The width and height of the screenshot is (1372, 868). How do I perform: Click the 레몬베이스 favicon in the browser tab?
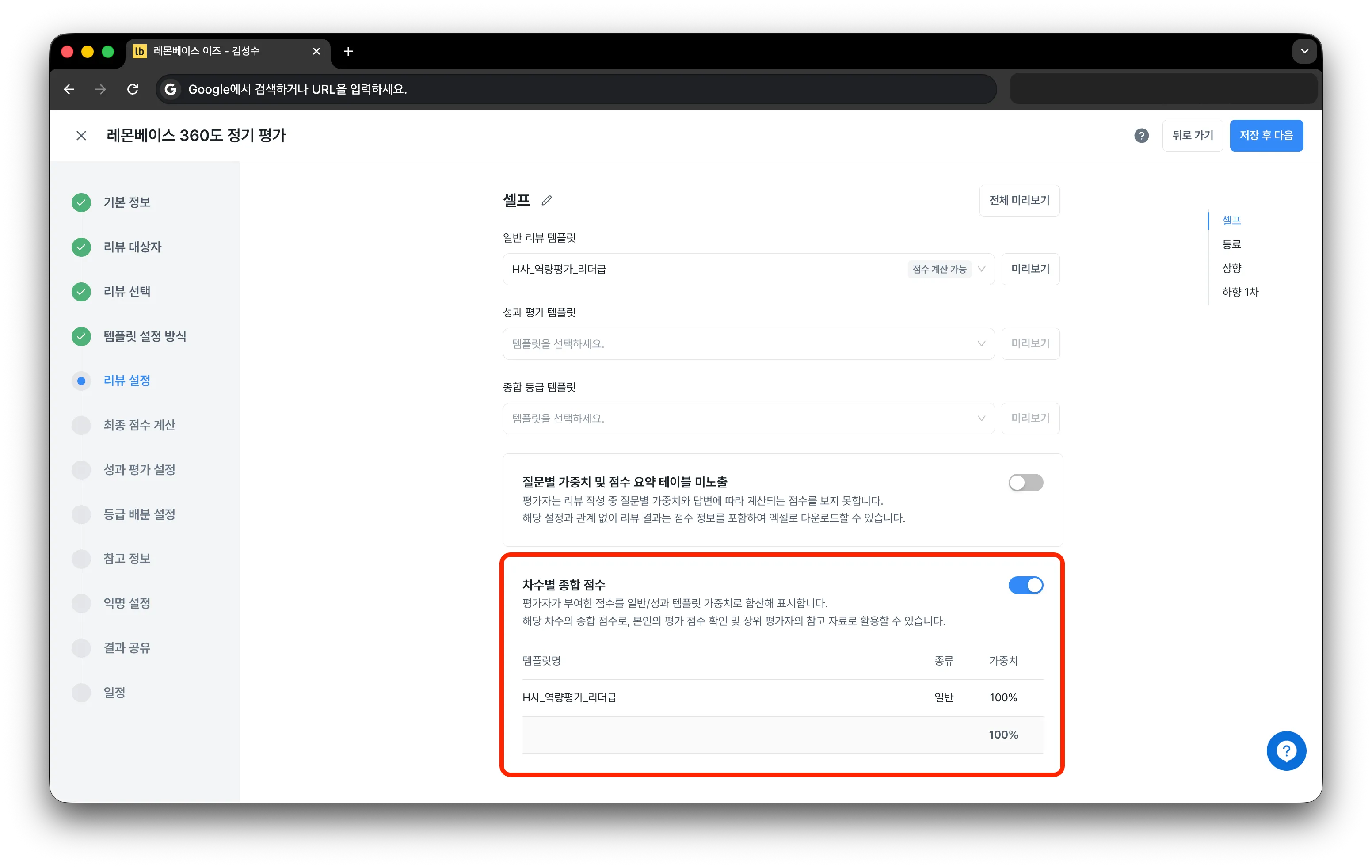139,51
